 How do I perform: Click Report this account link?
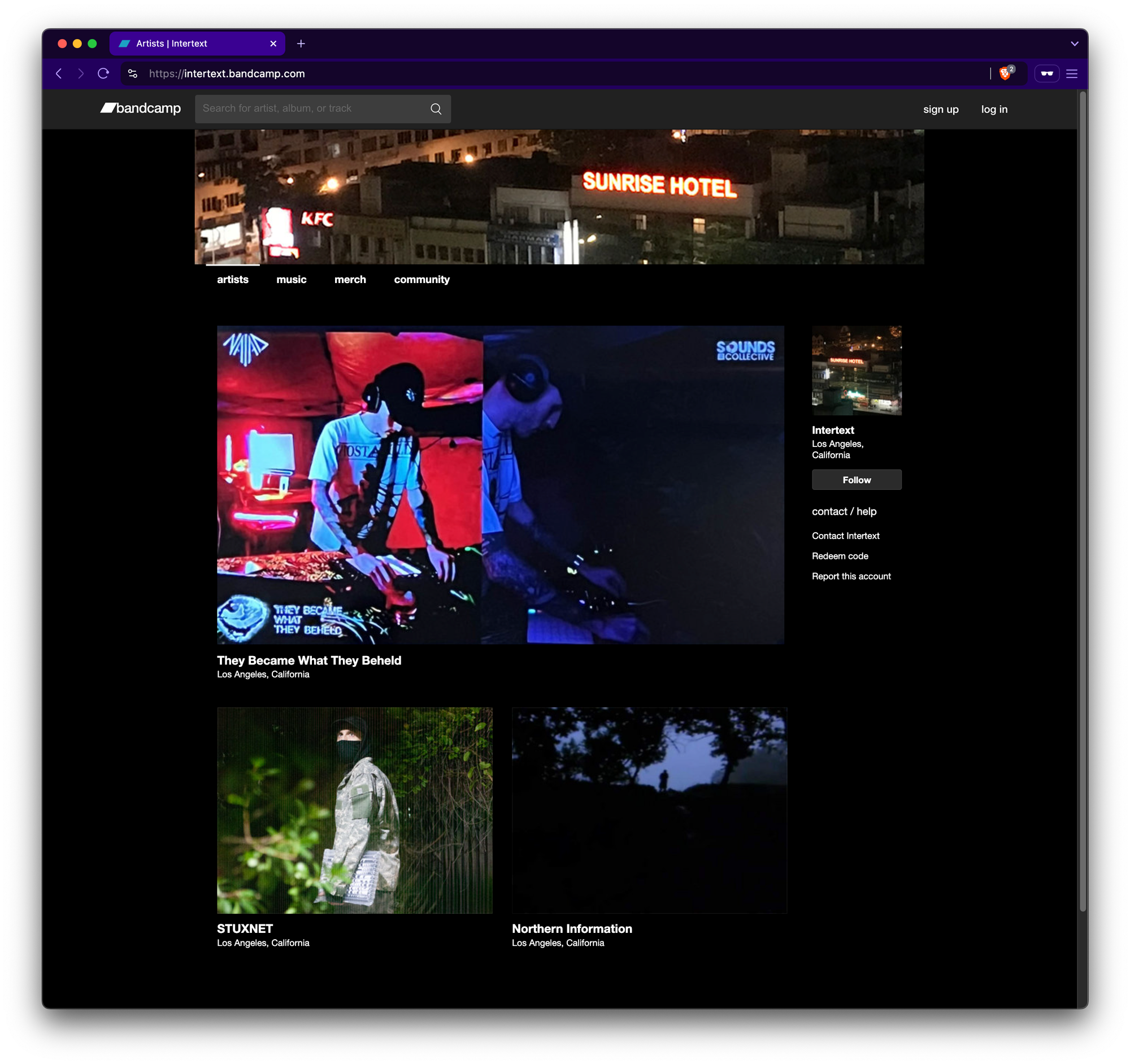point(851,576)
